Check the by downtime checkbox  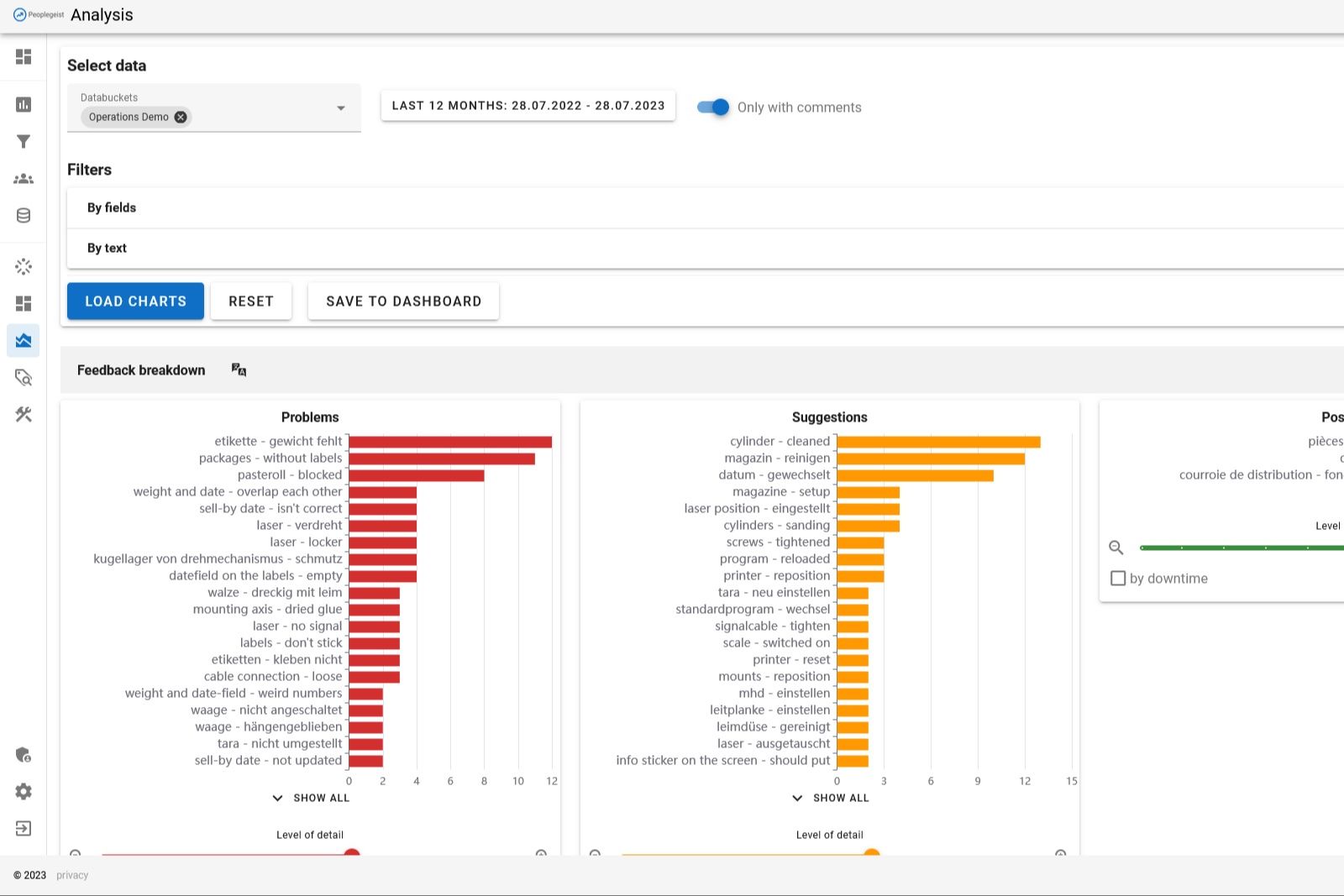[x=1118, y=578]
